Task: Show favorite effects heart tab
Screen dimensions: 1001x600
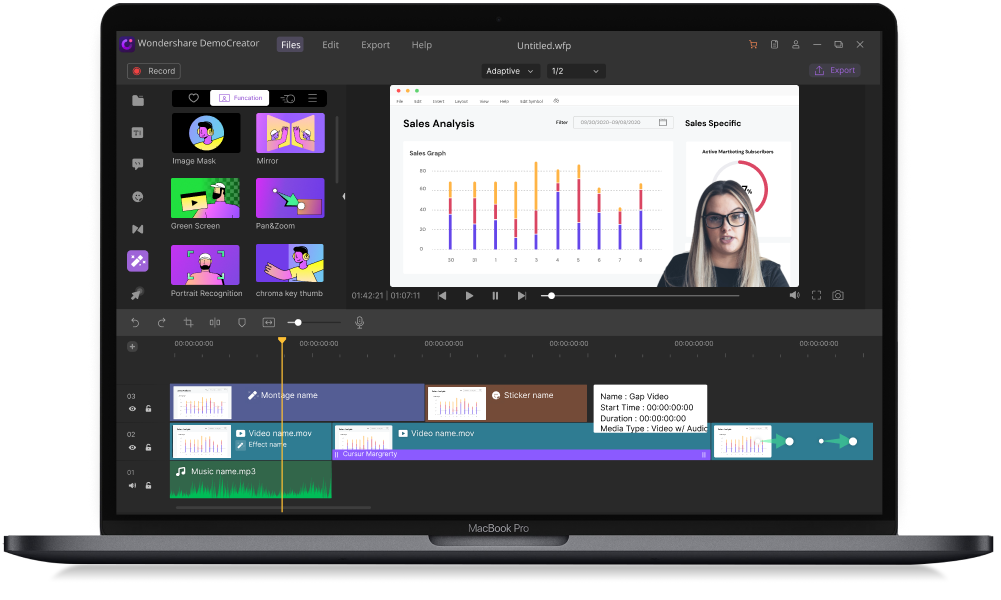Action: tap(193, 98)
